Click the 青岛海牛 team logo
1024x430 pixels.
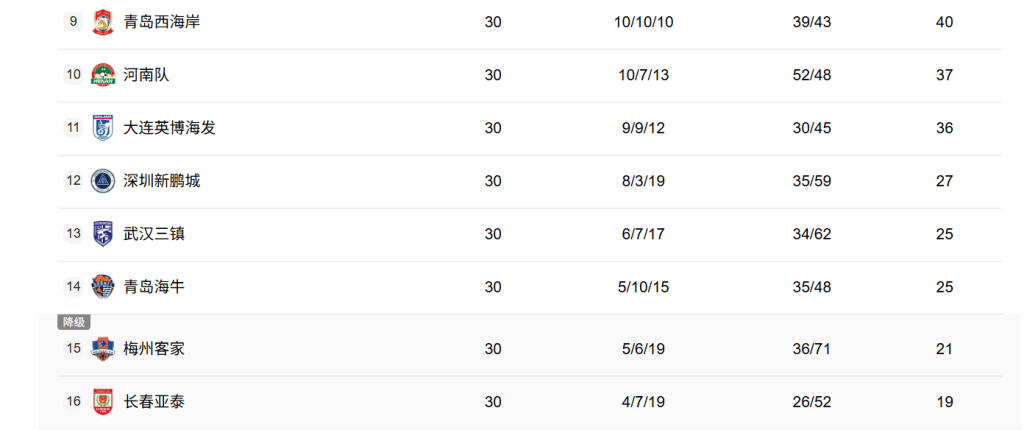pos(103,287)
